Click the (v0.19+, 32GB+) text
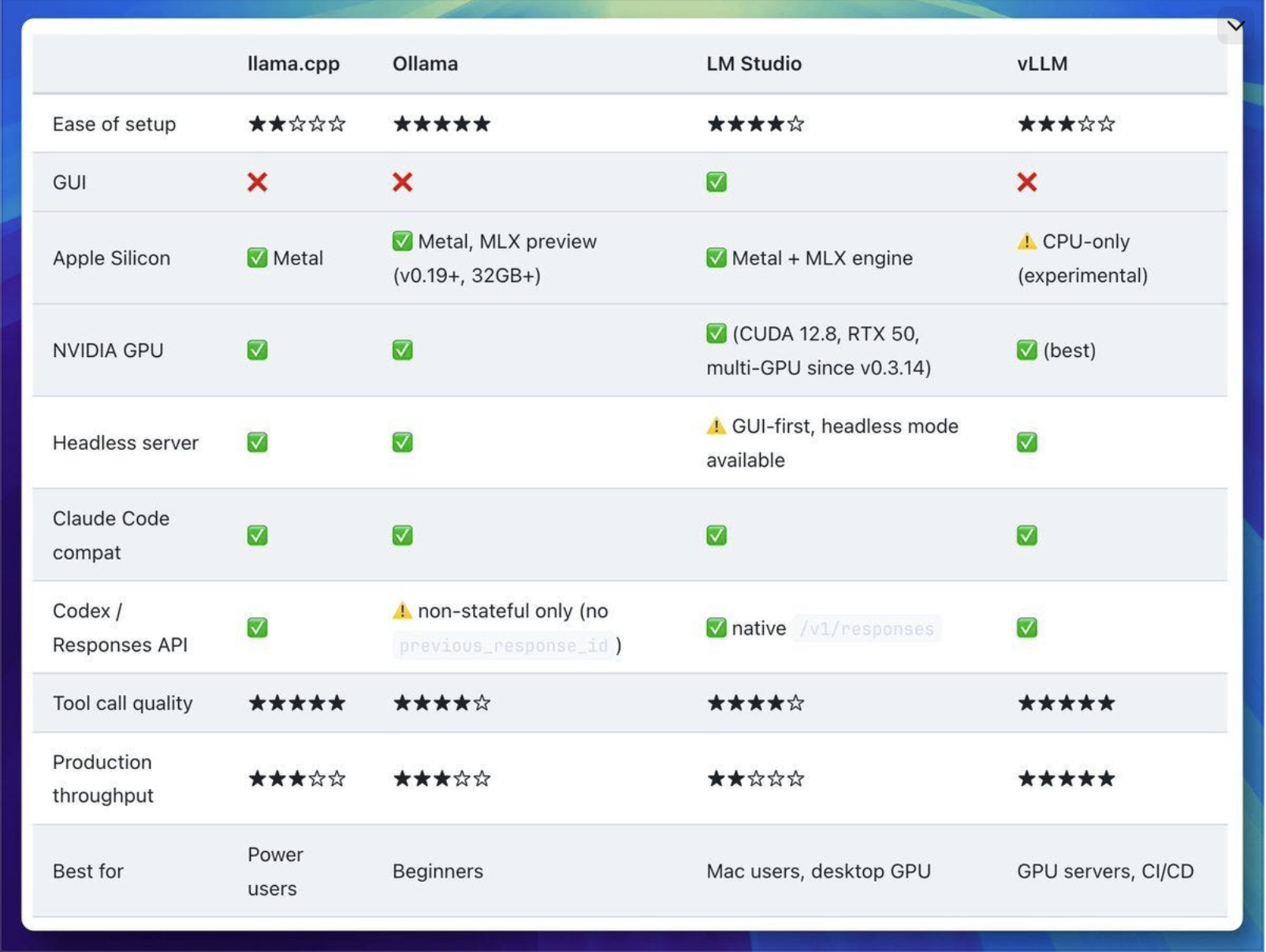 (x=467, y=275)
